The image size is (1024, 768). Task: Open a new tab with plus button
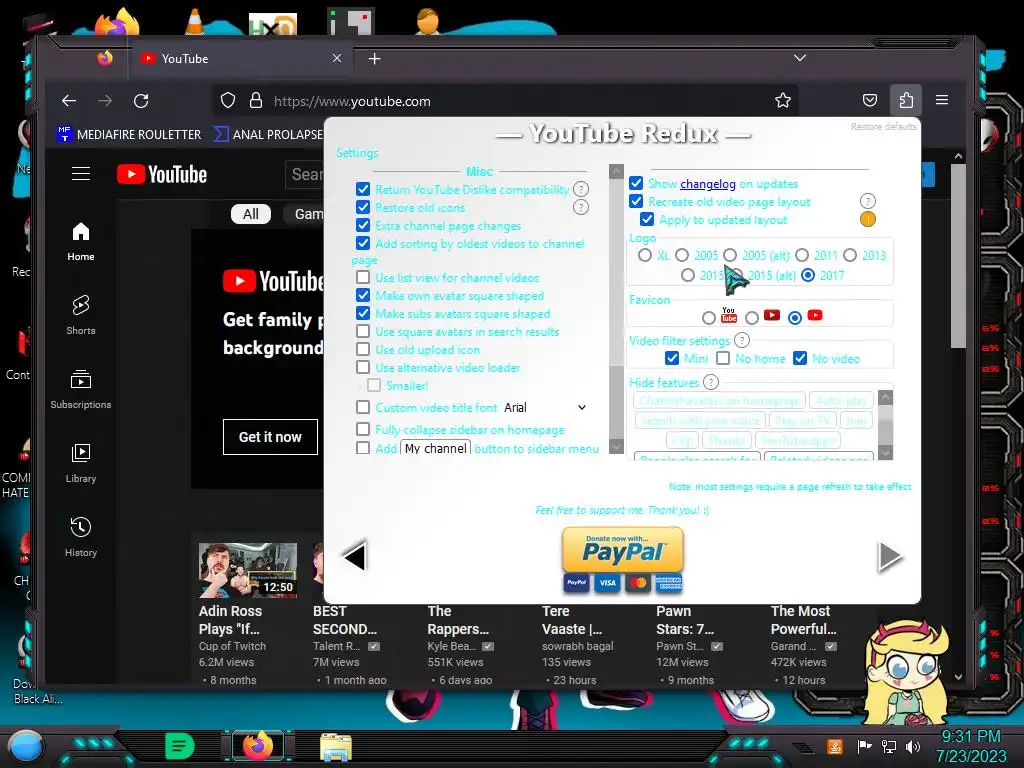[x=374, y=59]
